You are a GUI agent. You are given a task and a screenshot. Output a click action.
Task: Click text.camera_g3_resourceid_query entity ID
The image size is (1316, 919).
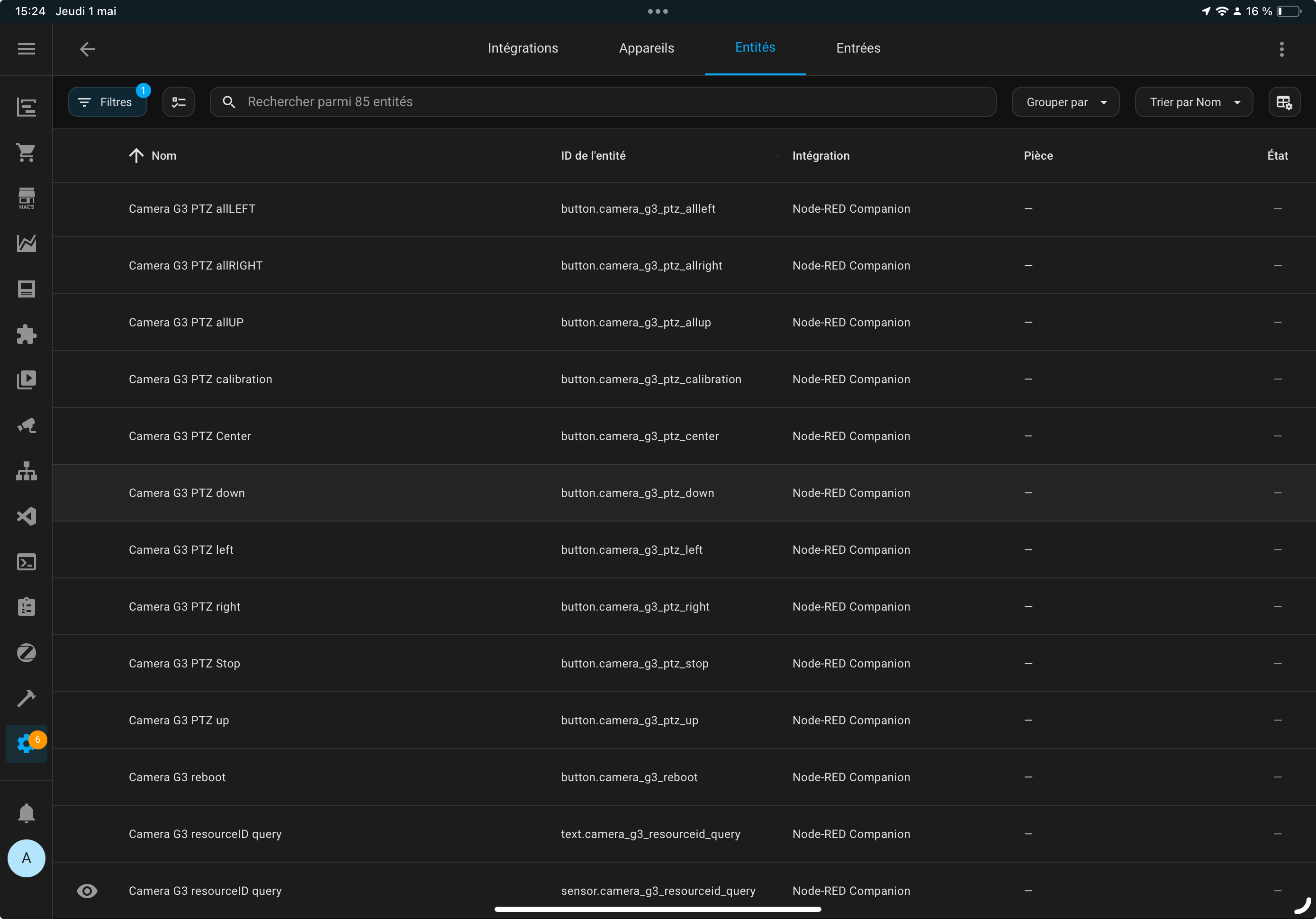650,834
